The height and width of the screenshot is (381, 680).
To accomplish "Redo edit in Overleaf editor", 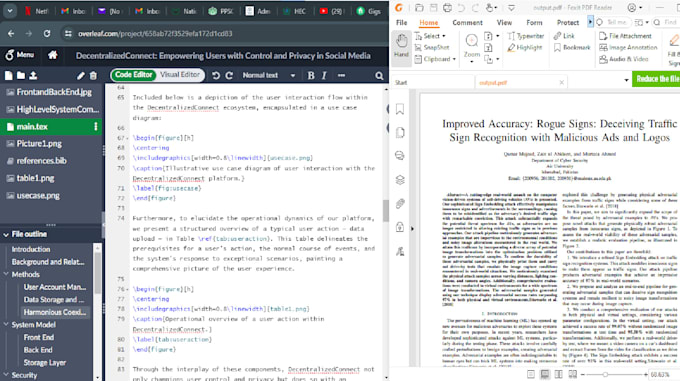I will [x=229, y=75].
